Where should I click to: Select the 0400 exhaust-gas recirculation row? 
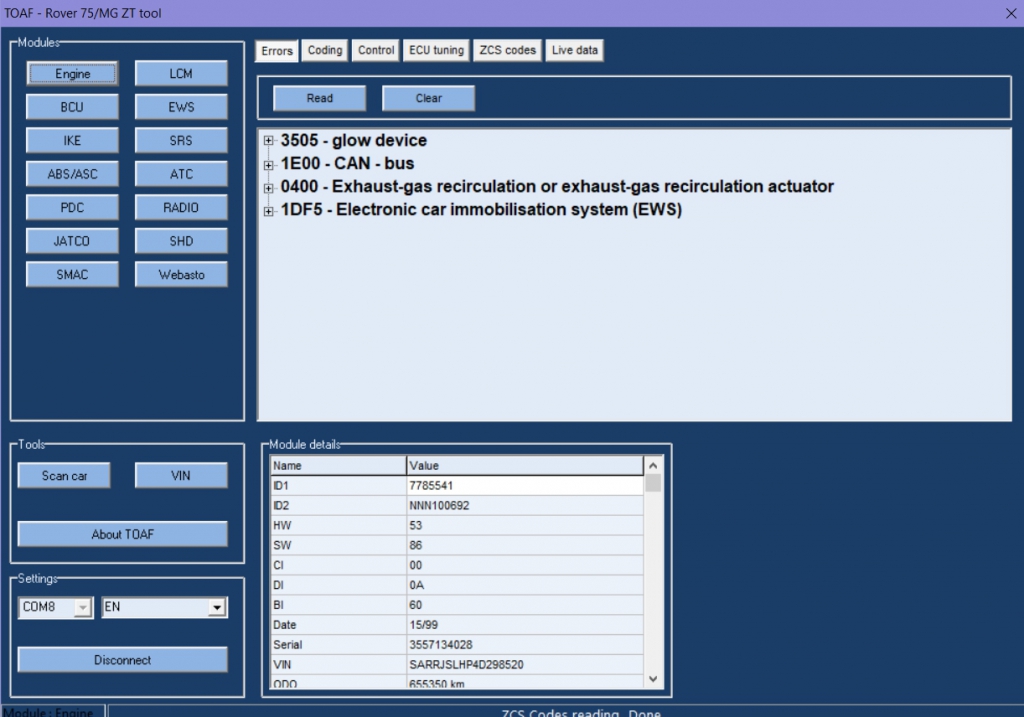pos(557,187)
